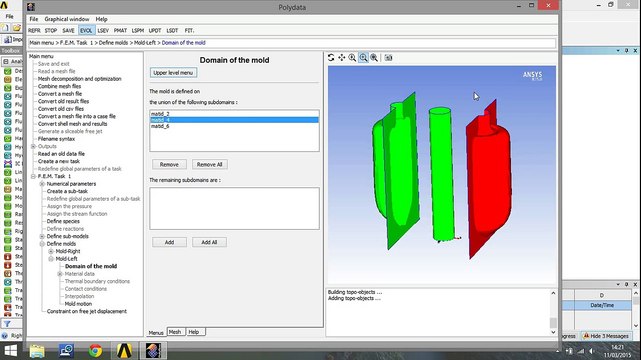641x360 pixels.
Task: Click Convert a mesh file into a case file
Action: (76, 116)
